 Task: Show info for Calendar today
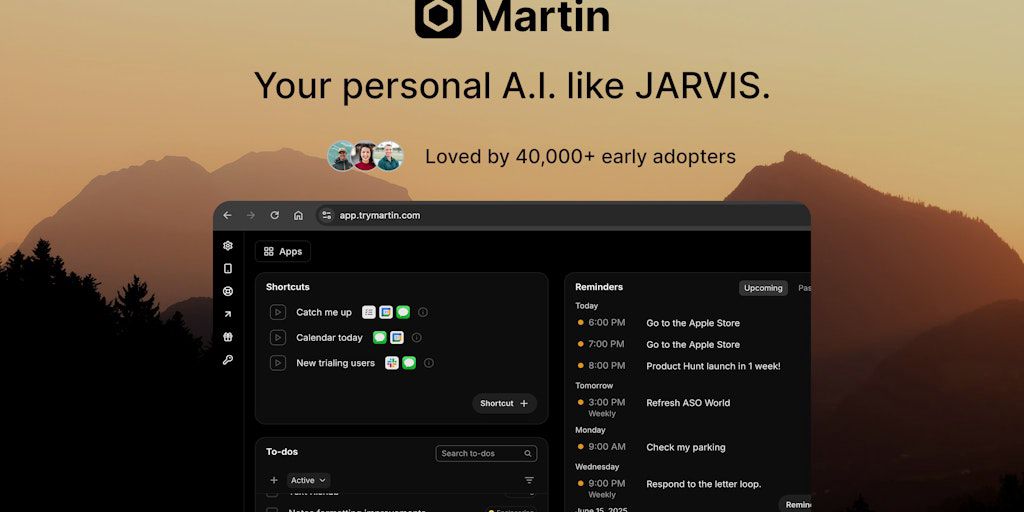[x=417, y=338]
